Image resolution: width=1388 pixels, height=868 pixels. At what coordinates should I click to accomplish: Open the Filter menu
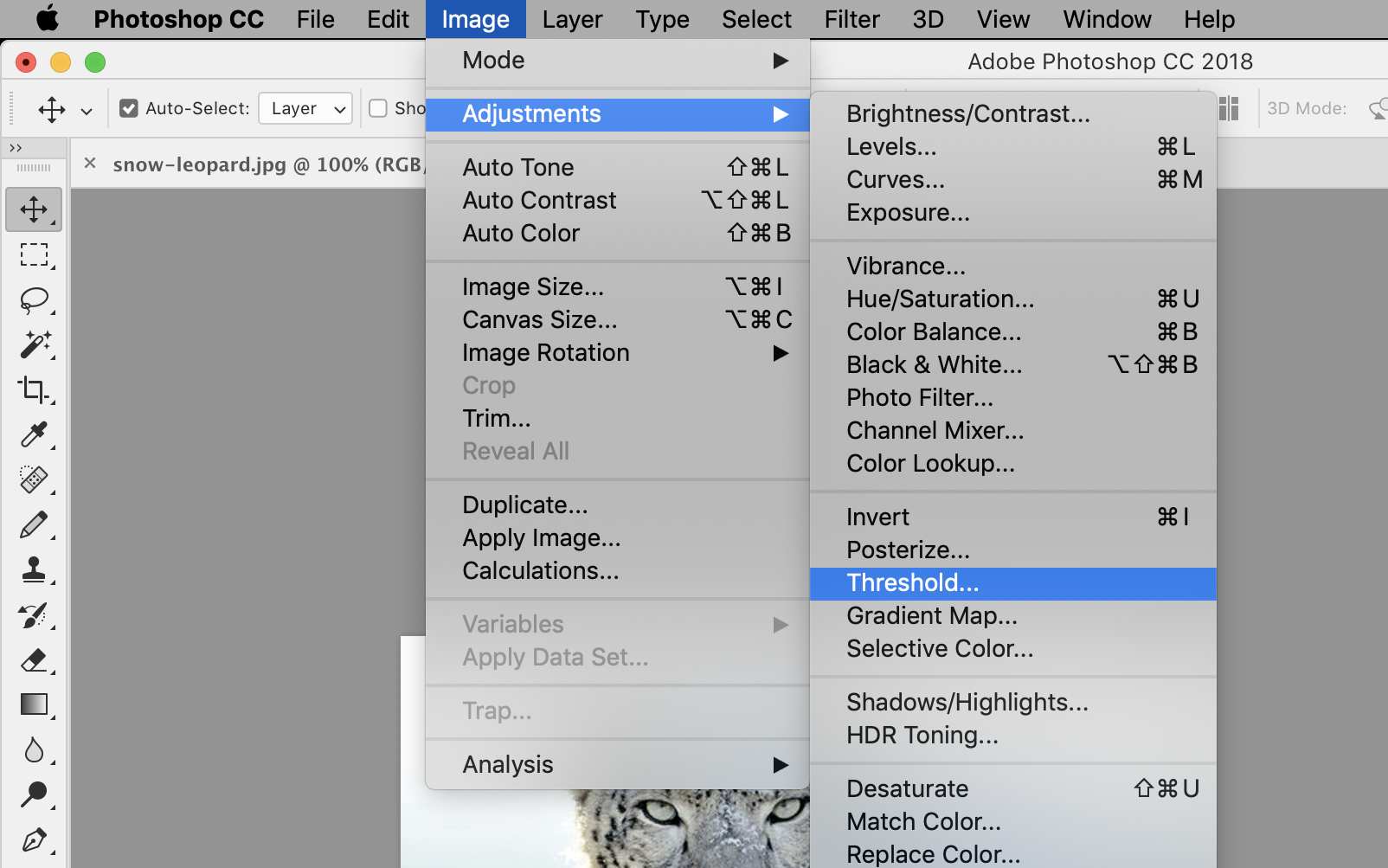coord(851,19)
